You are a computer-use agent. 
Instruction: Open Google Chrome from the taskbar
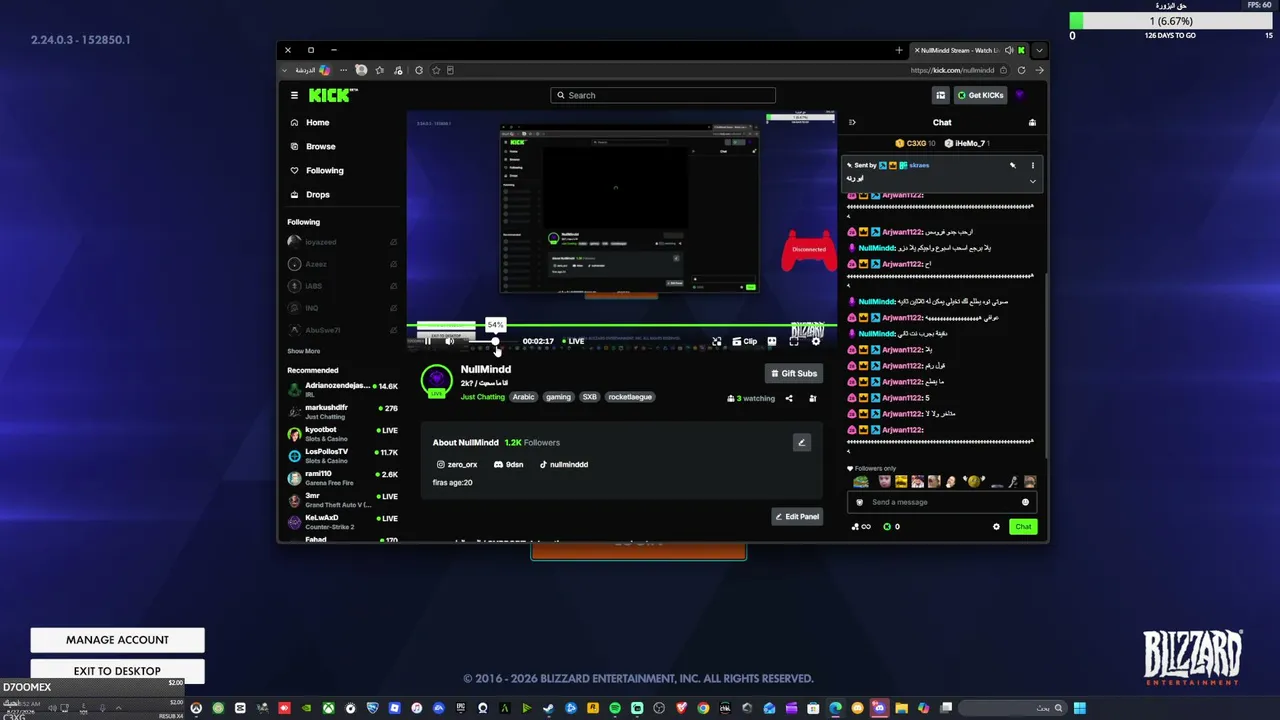(703, 708)
